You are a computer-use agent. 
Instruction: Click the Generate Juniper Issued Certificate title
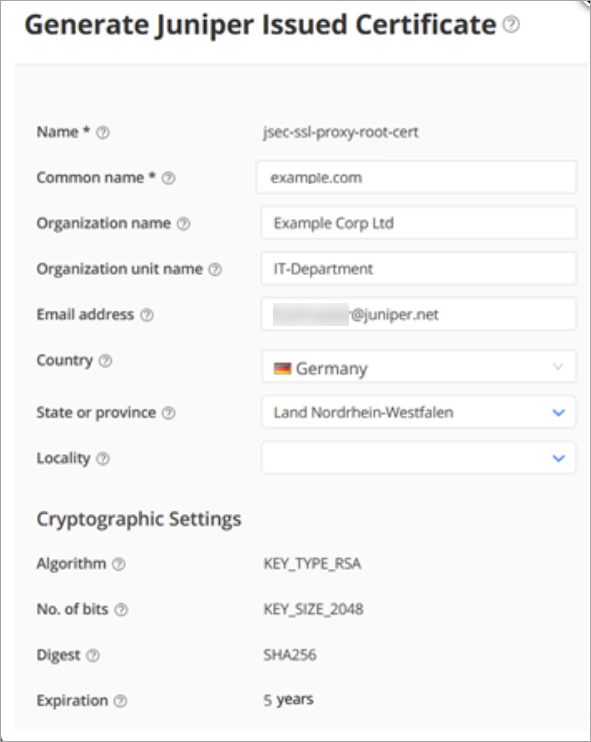[260, 25]
